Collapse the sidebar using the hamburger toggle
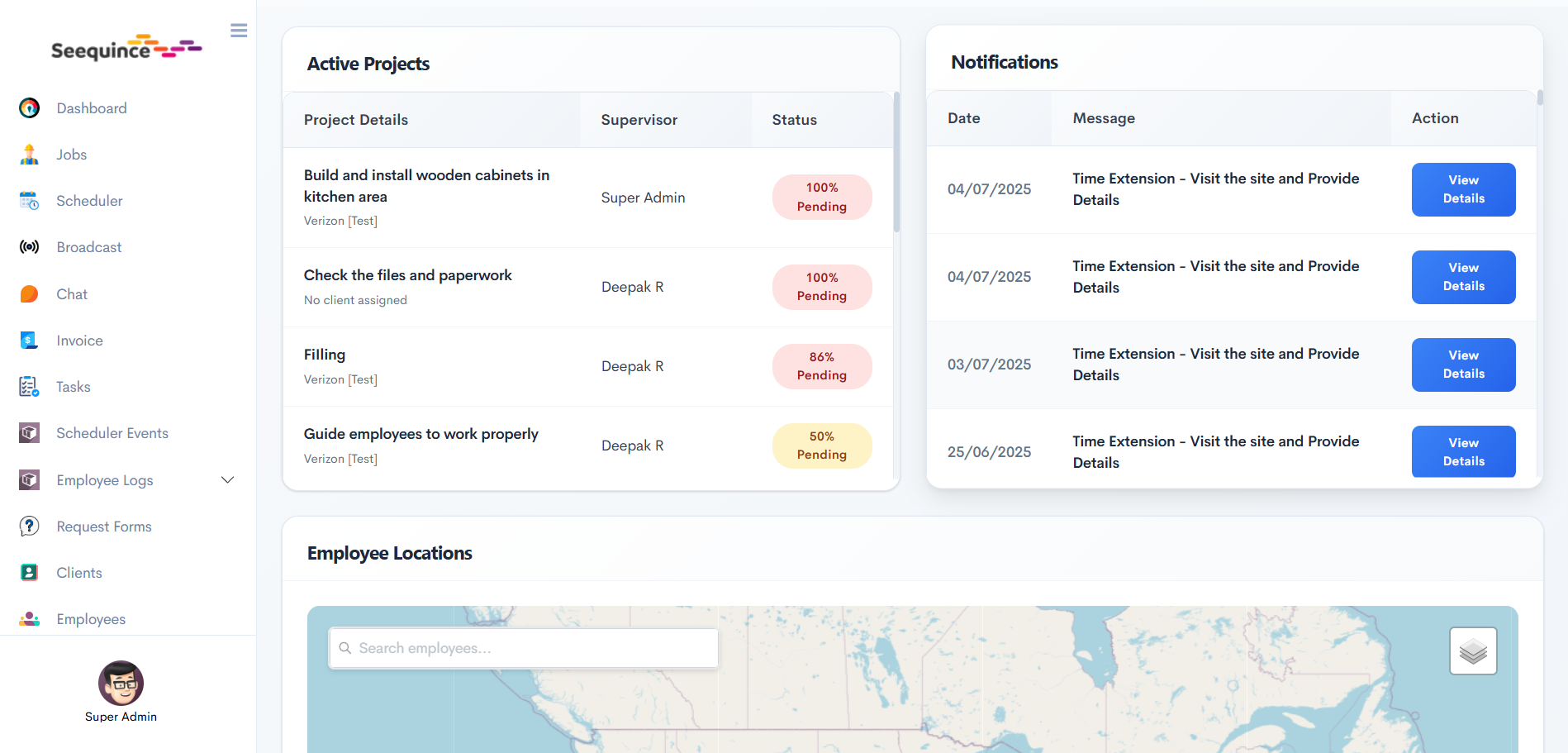The image size is (1568, 753). point(239,30)
